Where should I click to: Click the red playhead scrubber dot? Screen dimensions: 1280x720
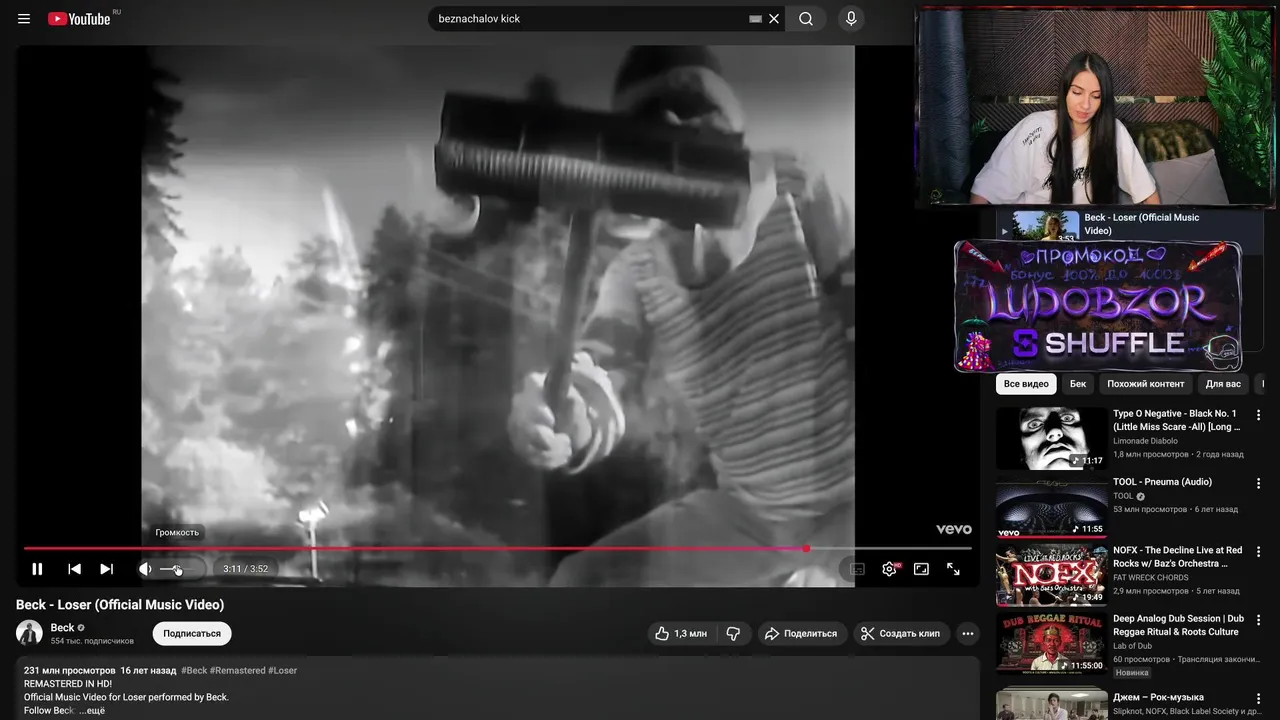click(806, 548)
